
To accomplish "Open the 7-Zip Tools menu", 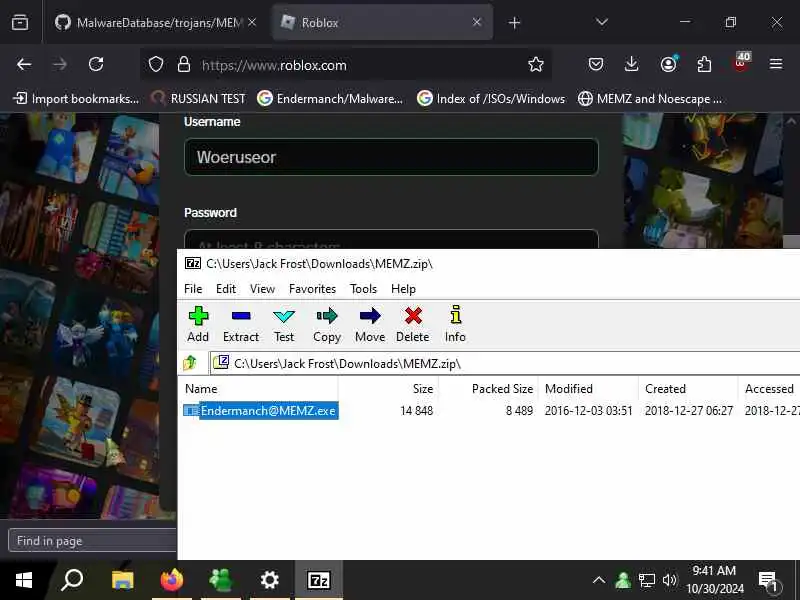I will (363, 289).
